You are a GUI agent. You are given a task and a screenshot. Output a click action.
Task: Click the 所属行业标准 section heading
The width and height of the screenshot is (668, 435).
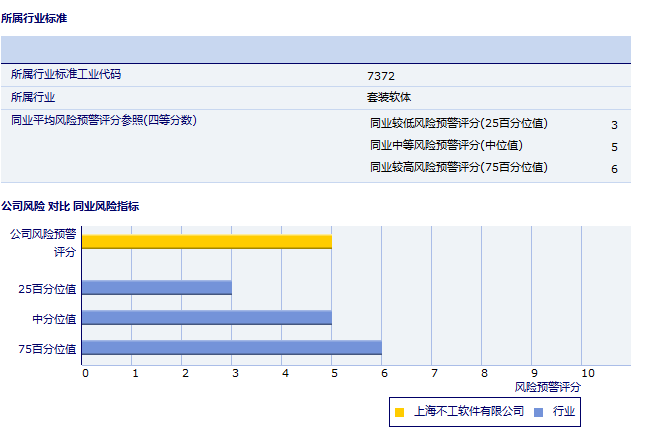pyautogui.click(x=35, y=18)
